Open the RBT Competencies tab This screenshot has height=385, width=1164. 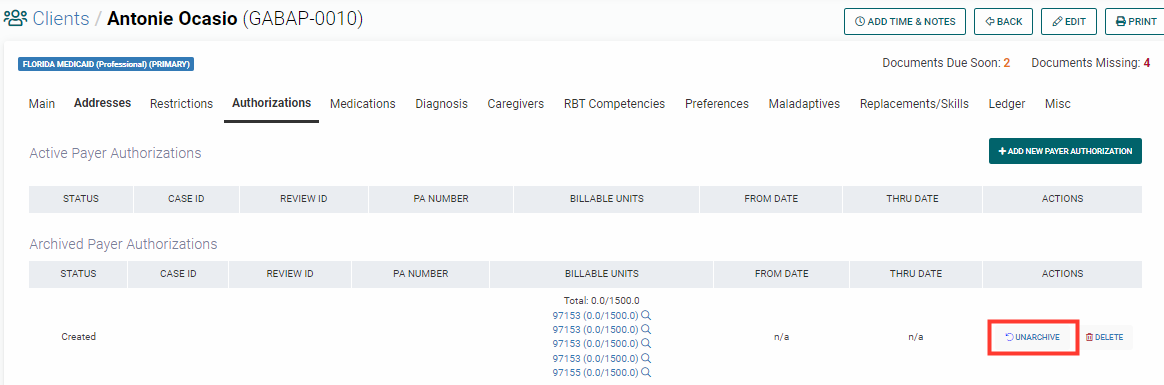point(614,104)
